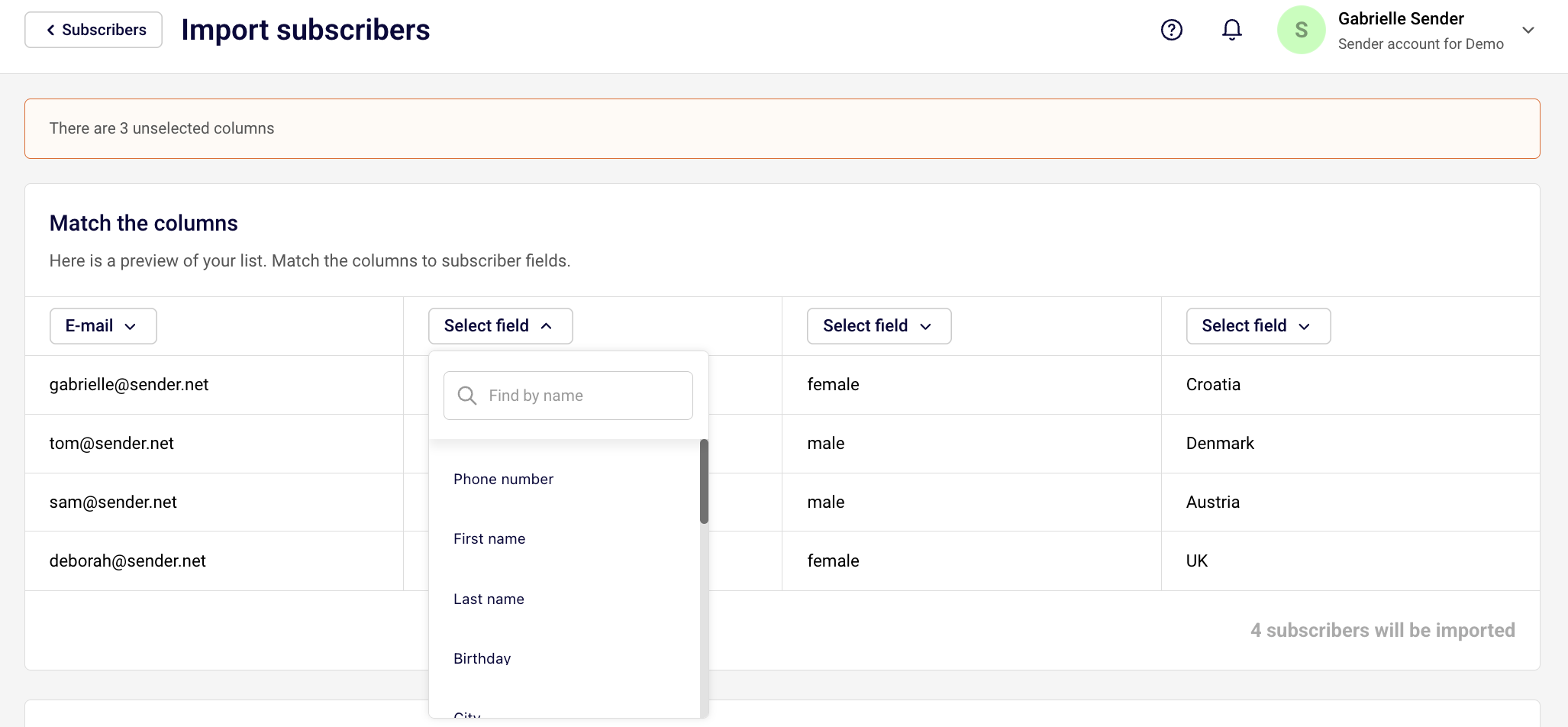Viewport: 1568px width, 727px height.
Task: Click the green S profile avatar
Action: (1301, 30)
